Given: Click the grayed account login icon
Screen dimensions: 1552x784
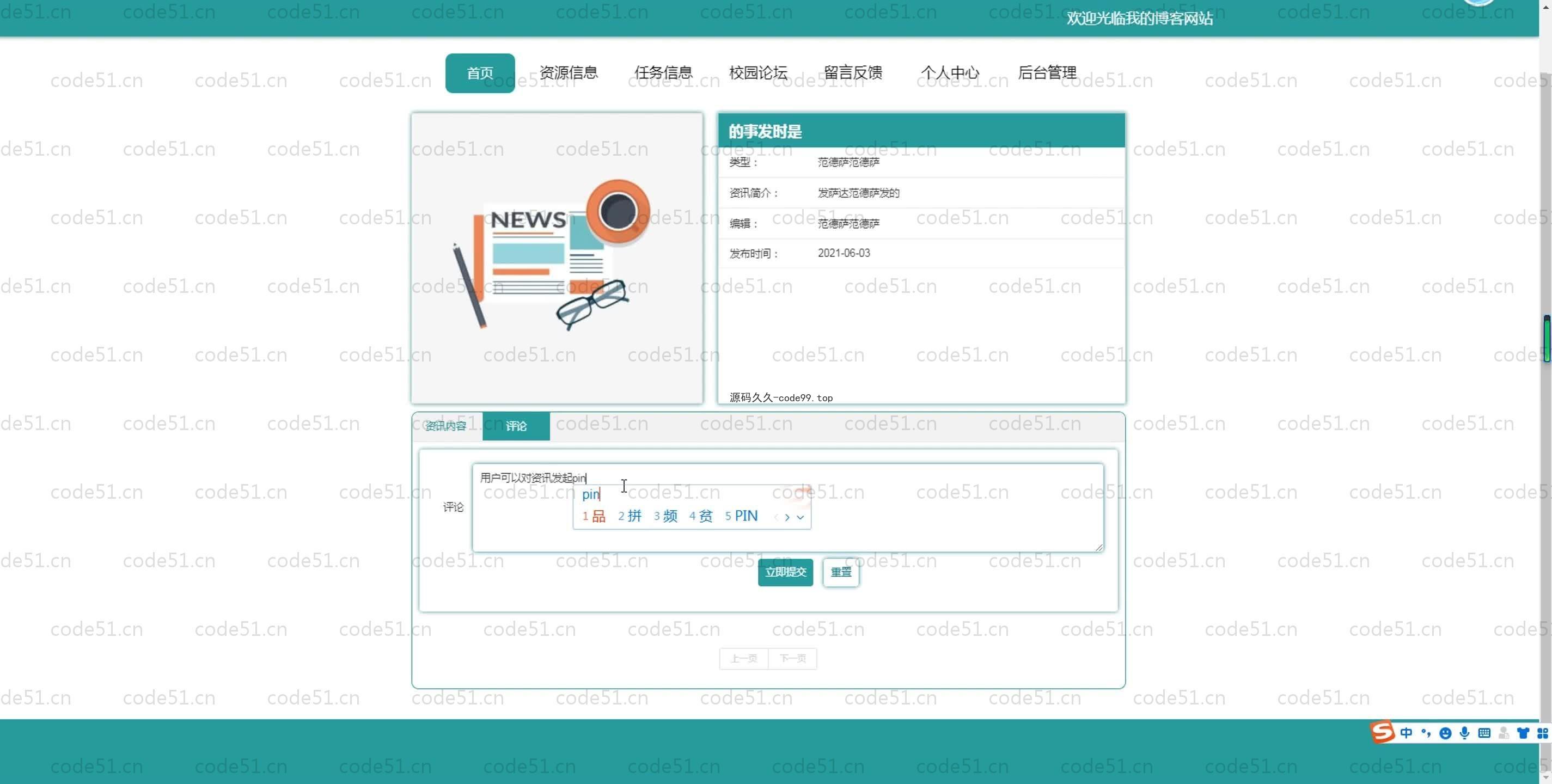Looking at the screenshot, I should [x=1504, y=733].
